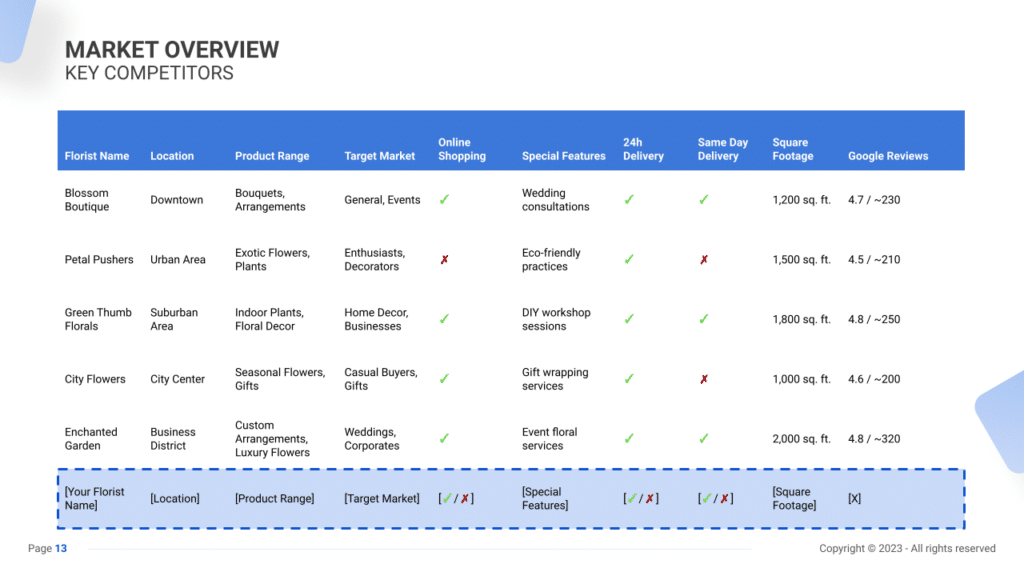Click the Weddings, Corporates cell
This screenshot has height=576, width=1024.
tap(372, 439)
